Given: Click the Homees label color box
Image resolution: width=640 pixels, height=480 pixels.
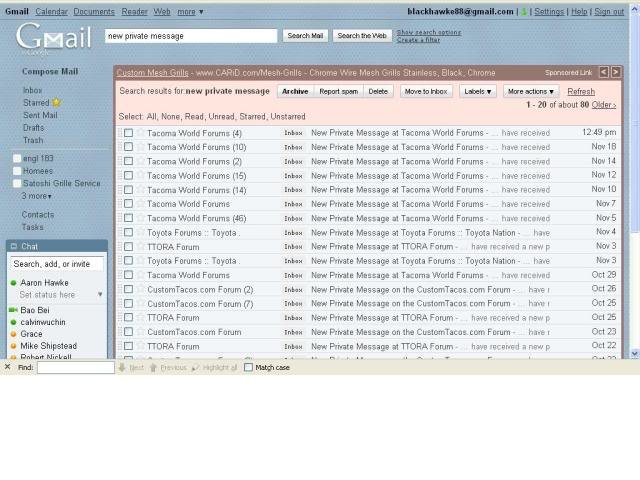Looking at the screenshot, I should click(17, 171).
